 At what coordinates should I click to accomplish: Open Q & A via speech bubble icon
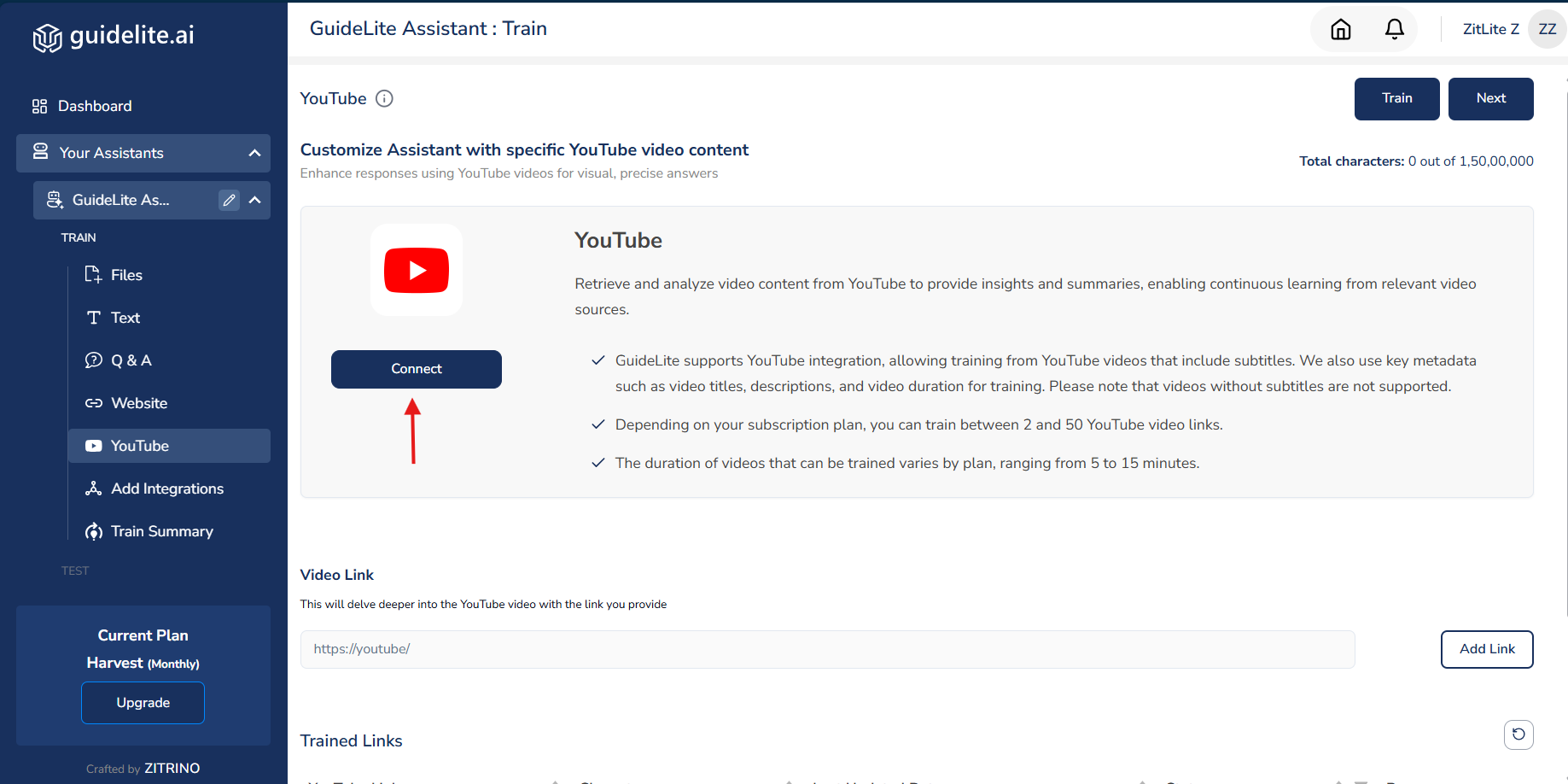tap(93, 360)
